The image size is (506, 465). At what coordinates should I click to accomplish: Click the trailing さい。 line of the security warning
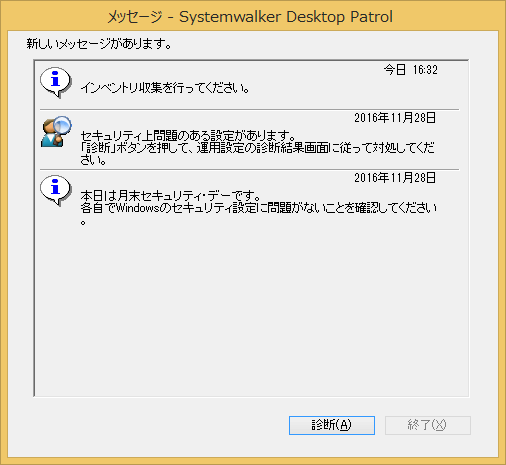point(93,160)
